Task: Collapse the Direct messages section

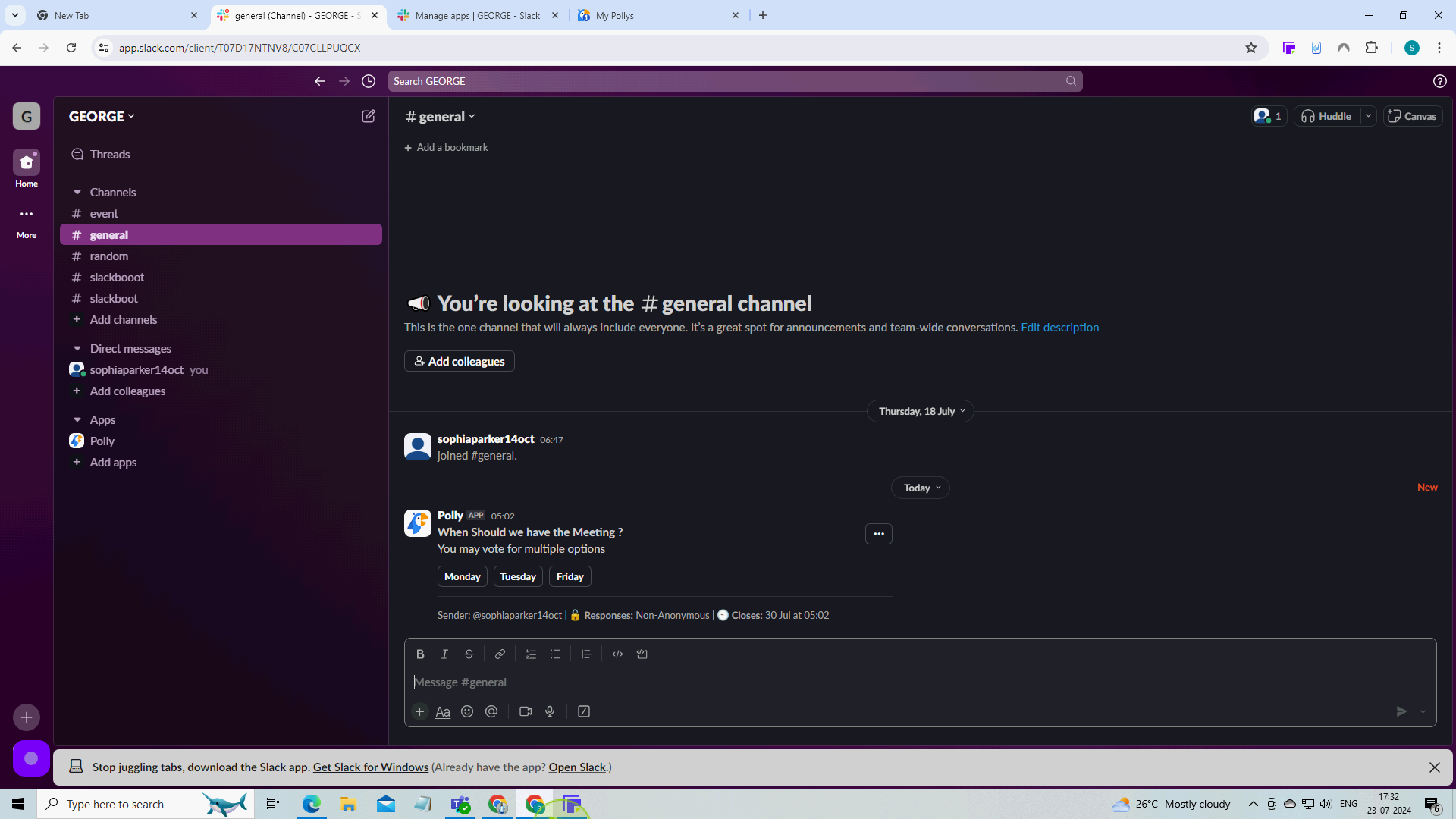Action: 77,348
